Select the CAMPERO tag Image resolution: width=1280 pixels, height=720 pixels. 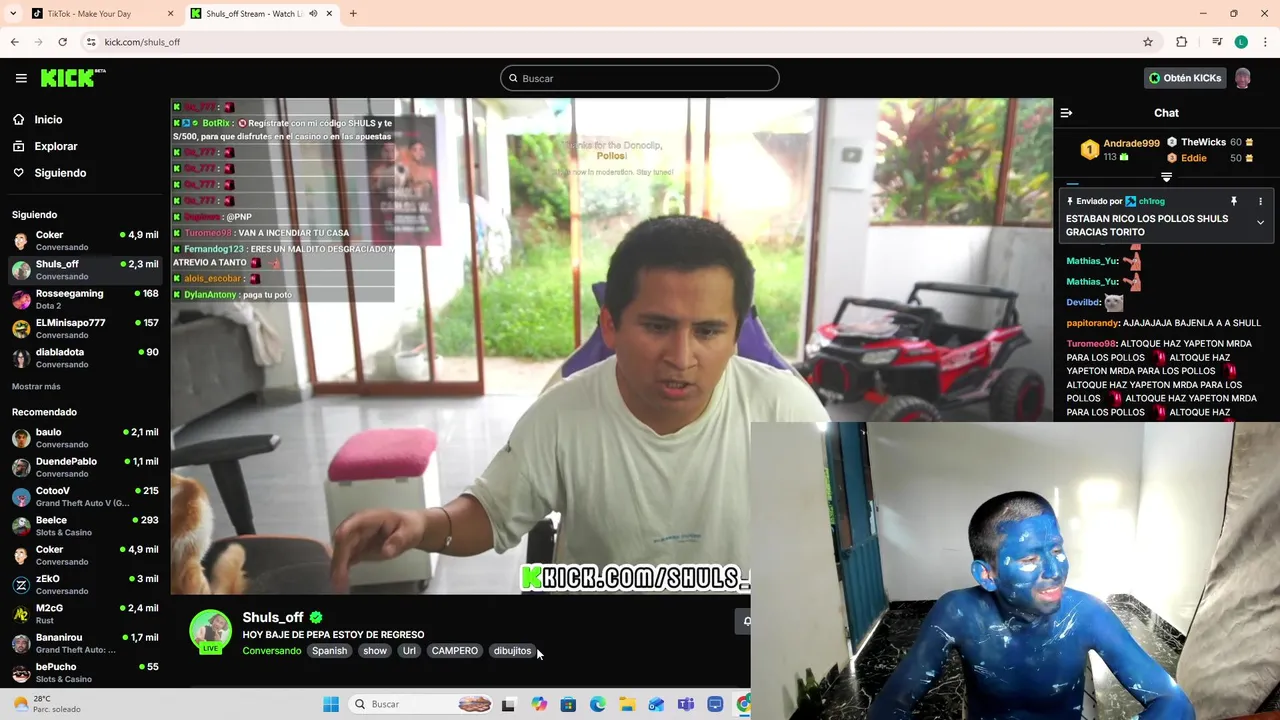pos(455,651)
